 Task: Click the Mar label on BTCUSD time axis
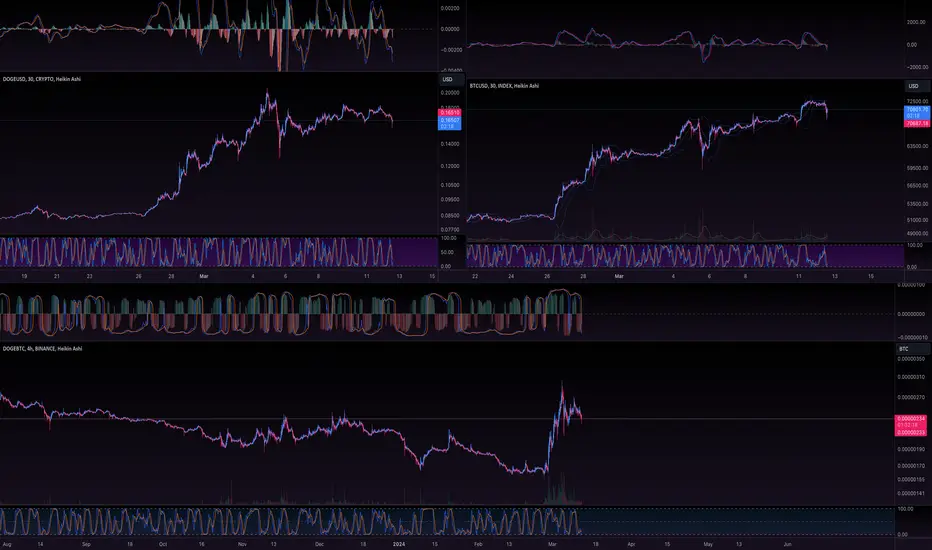click(x=619, y=276)
